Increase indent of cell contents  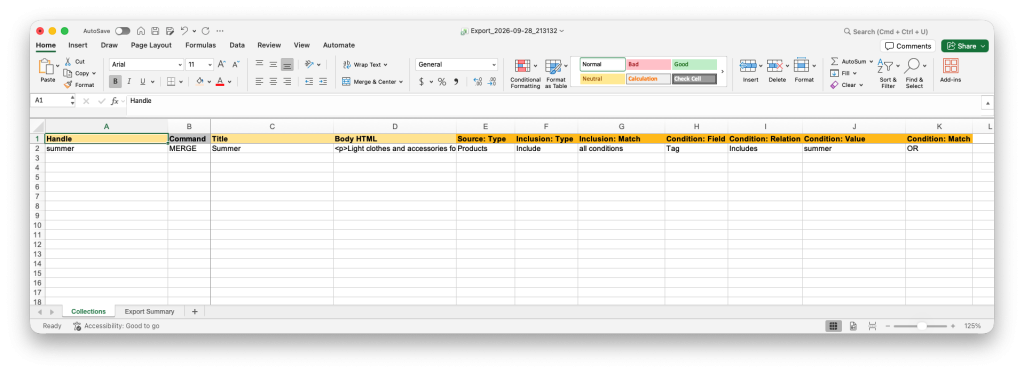[x=322, y=82]
